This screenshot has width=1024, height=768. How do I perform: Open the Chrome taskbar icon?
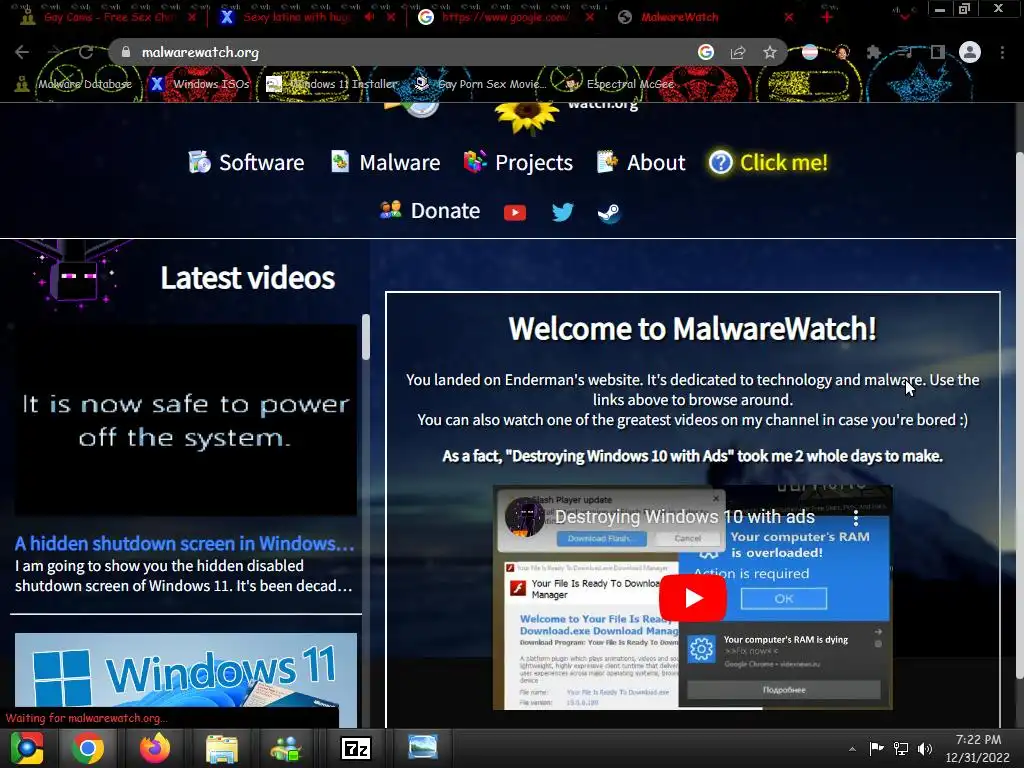(88, 748)
